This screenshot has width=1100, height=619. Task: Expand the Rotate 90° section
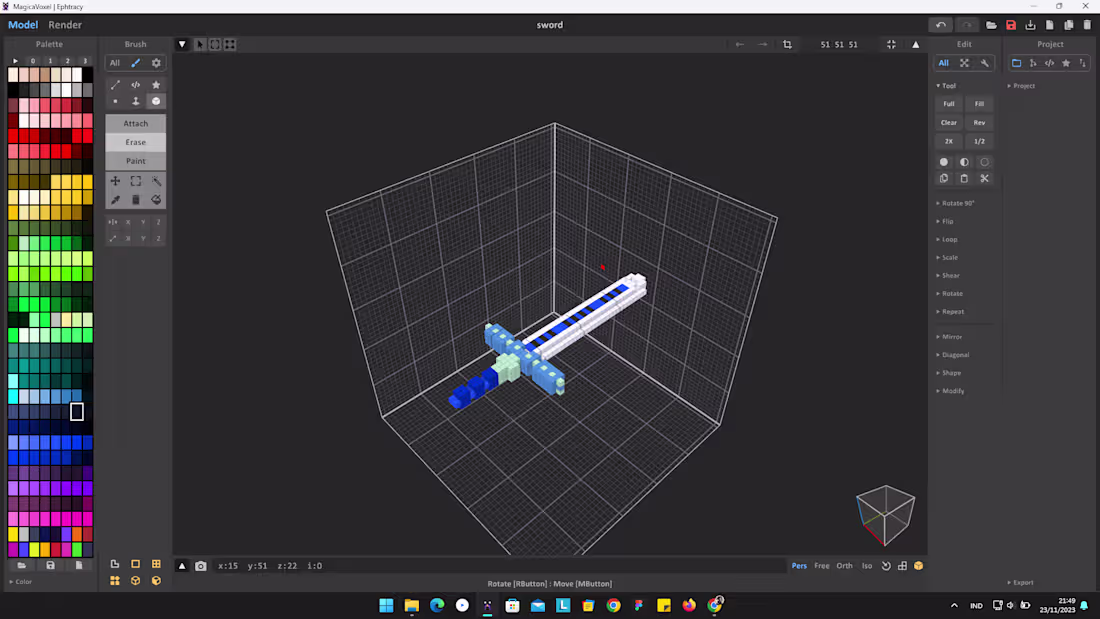[x=955, y=204]
